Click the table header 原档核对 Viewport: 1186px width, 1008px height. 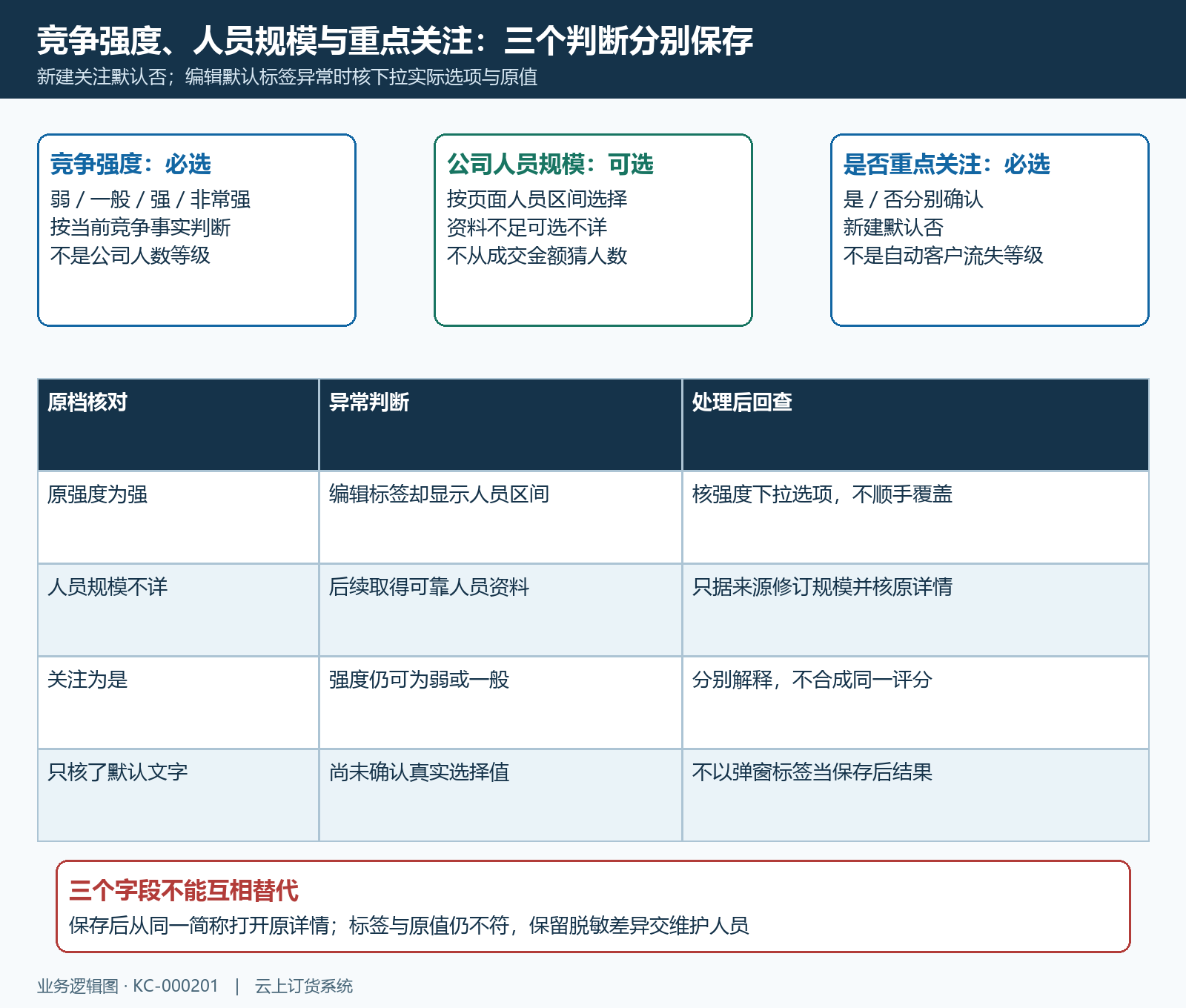[179, 425]
